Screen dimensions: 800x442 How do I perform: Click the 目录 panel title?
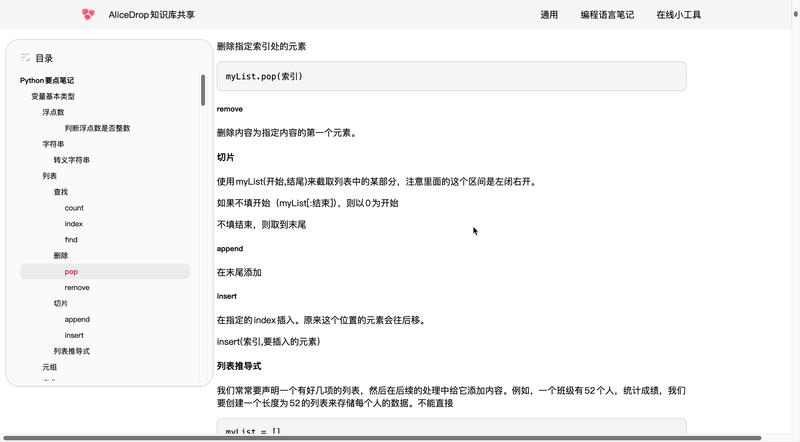(44, 58)
